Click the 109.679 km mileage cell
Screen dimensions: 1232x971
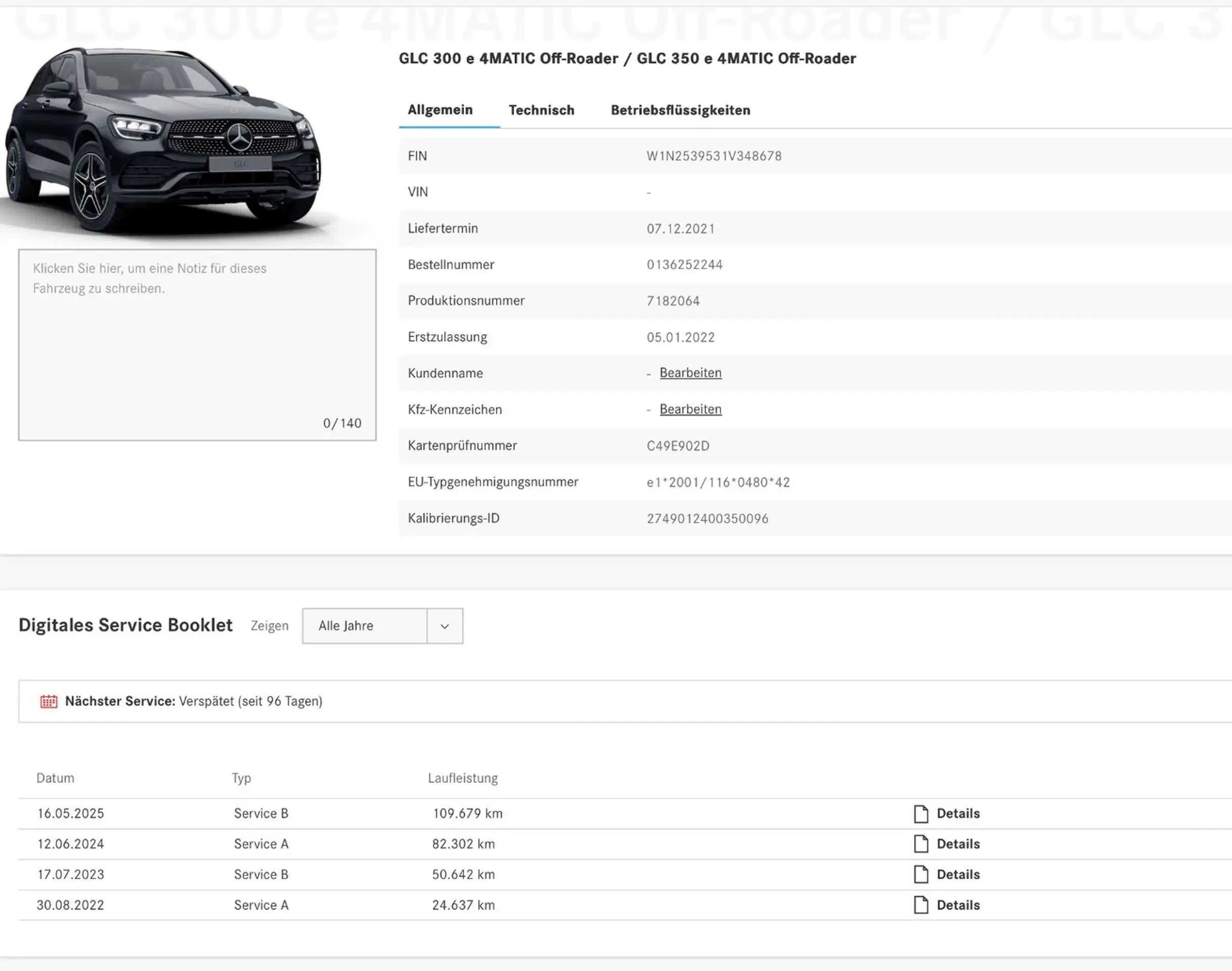click(467, 814)
